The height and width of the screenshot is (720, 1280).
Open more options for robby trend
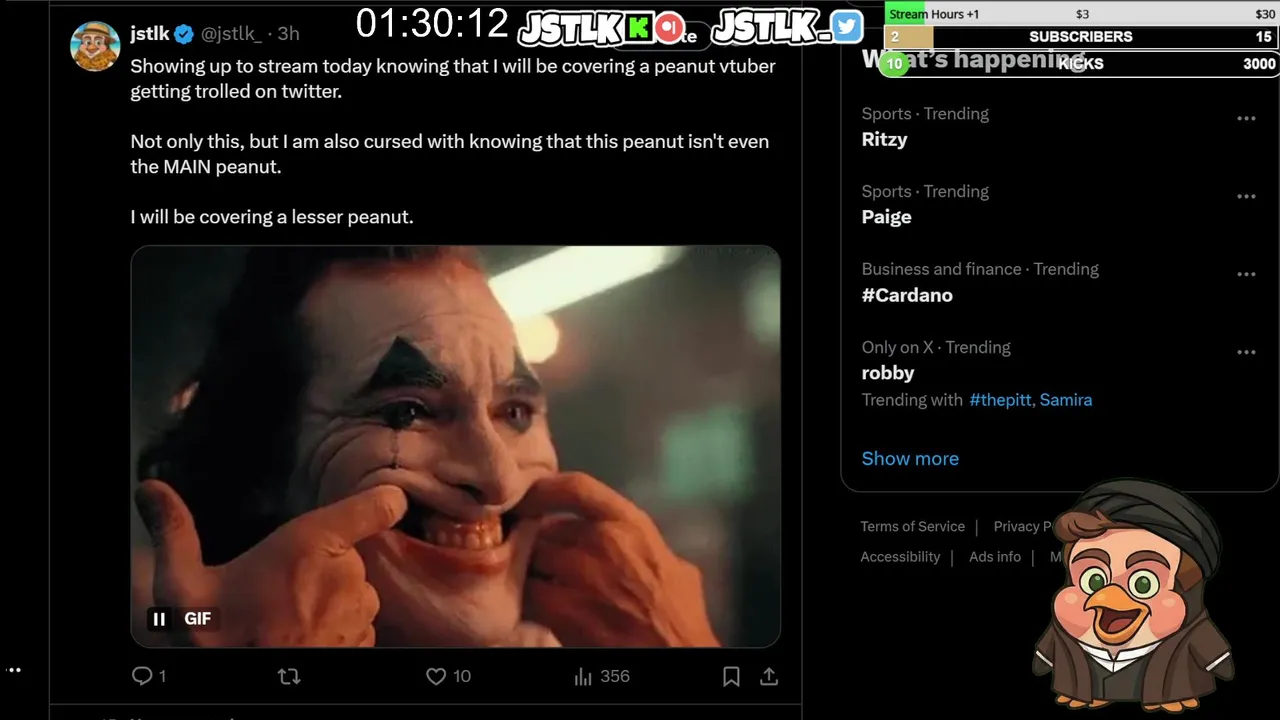point(1246,352)
